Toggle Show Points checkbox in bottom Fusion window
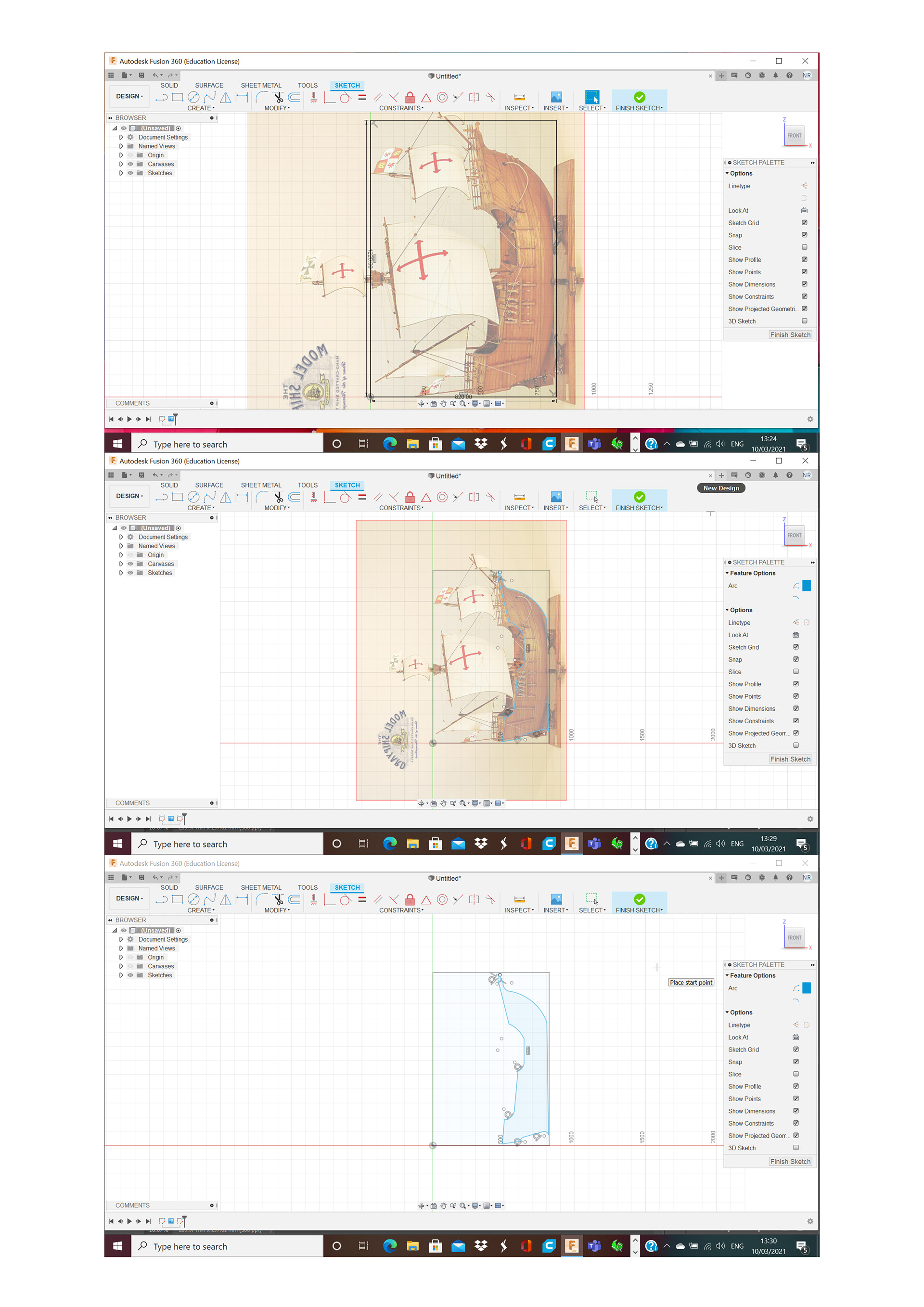 pos(796,1099)
